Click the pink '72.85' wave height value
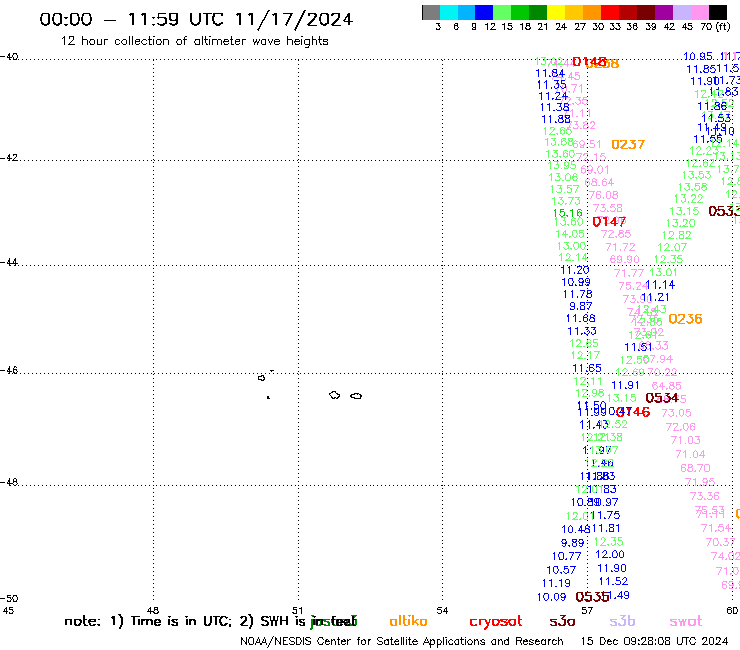Viewport: 740px width, 650px height. 616,234
